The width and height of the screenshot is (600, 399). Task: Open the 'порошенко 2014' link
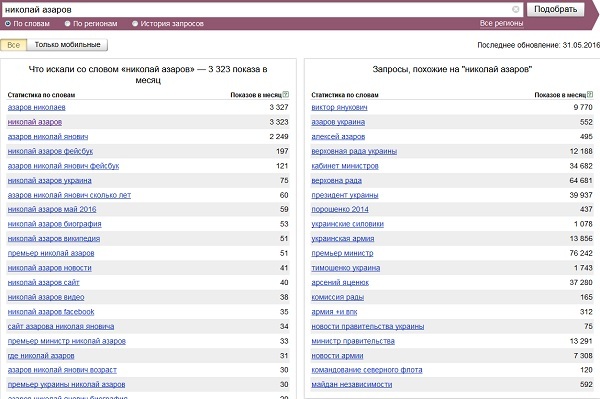pyautogui.click(x=340, y=209)
